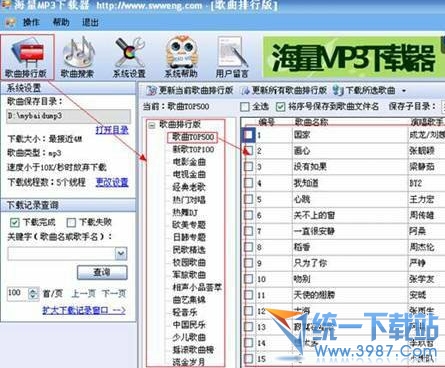Open the 歌曲搜索 song search icon
445x368 pixels.
pyautogui.click(x=78, y=57)
